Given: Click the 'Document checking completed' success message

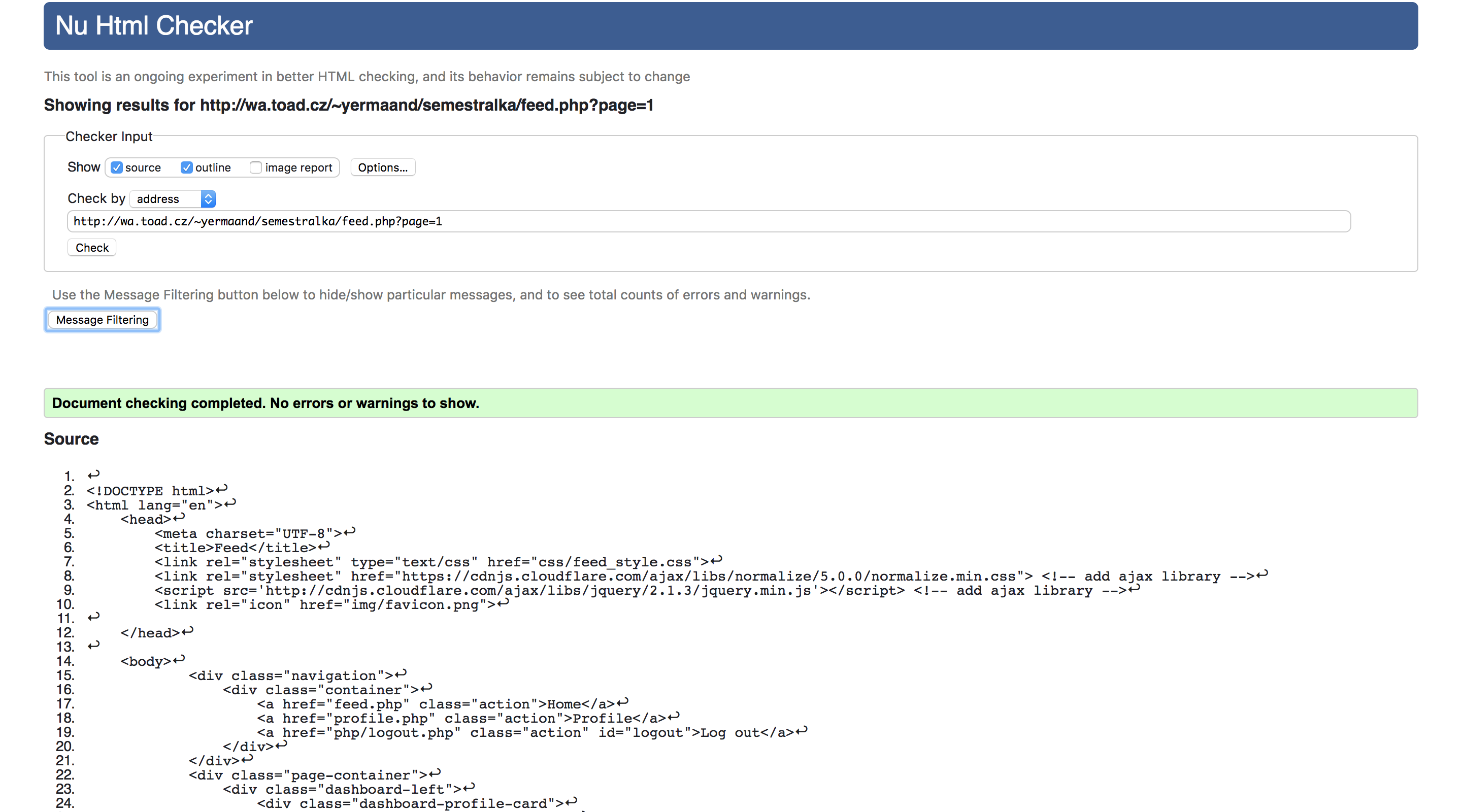Looking at the screenshot, I should tap(731, 403).
